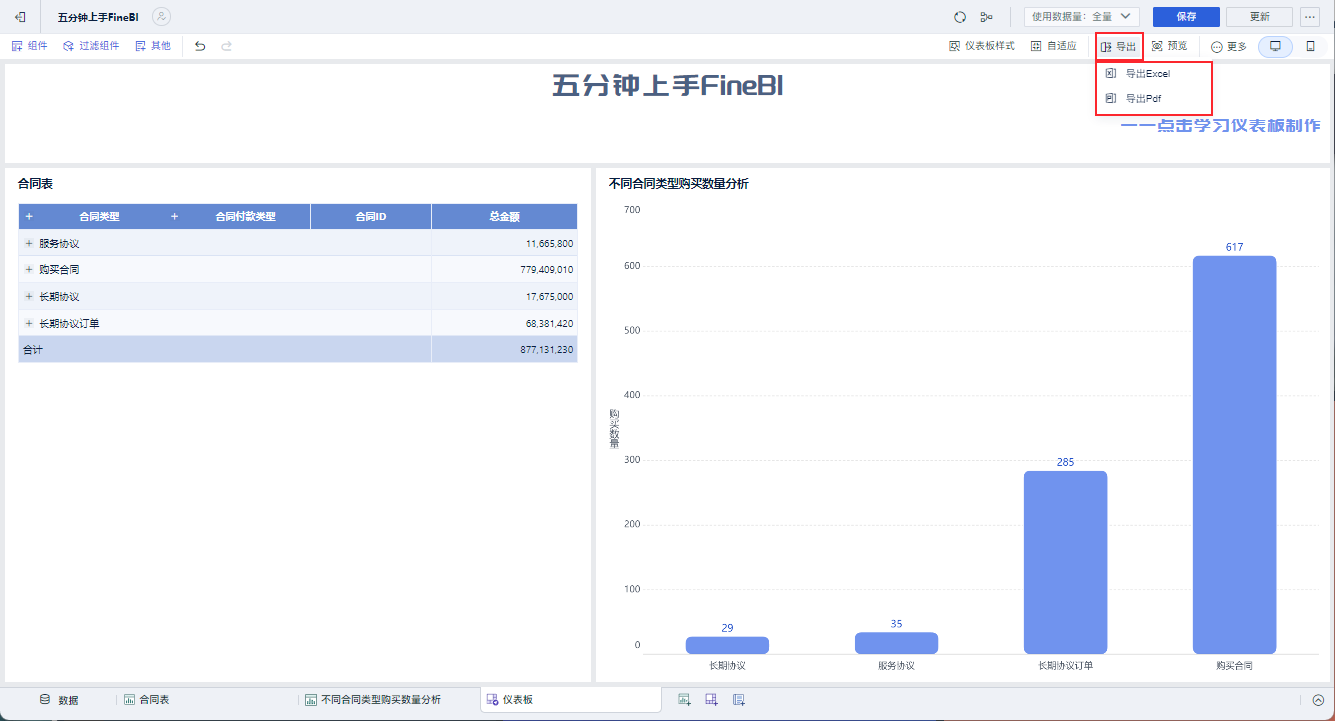This screenshot has width=1335, height=721.
Task: Click the 预览 button
Action: 1170,46
